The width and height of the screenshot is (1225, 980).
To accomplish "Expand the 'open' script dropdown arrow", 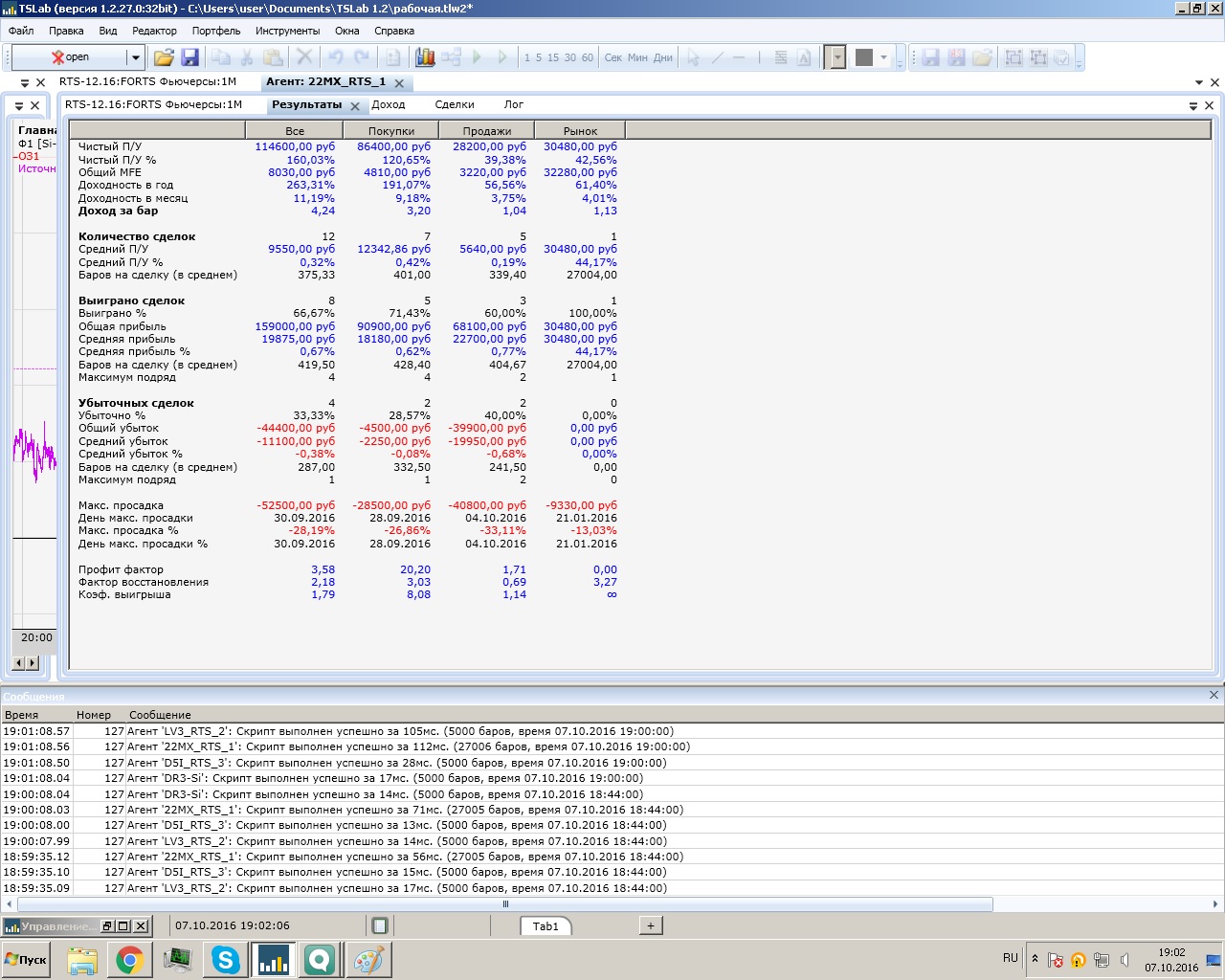I will 135,57.
